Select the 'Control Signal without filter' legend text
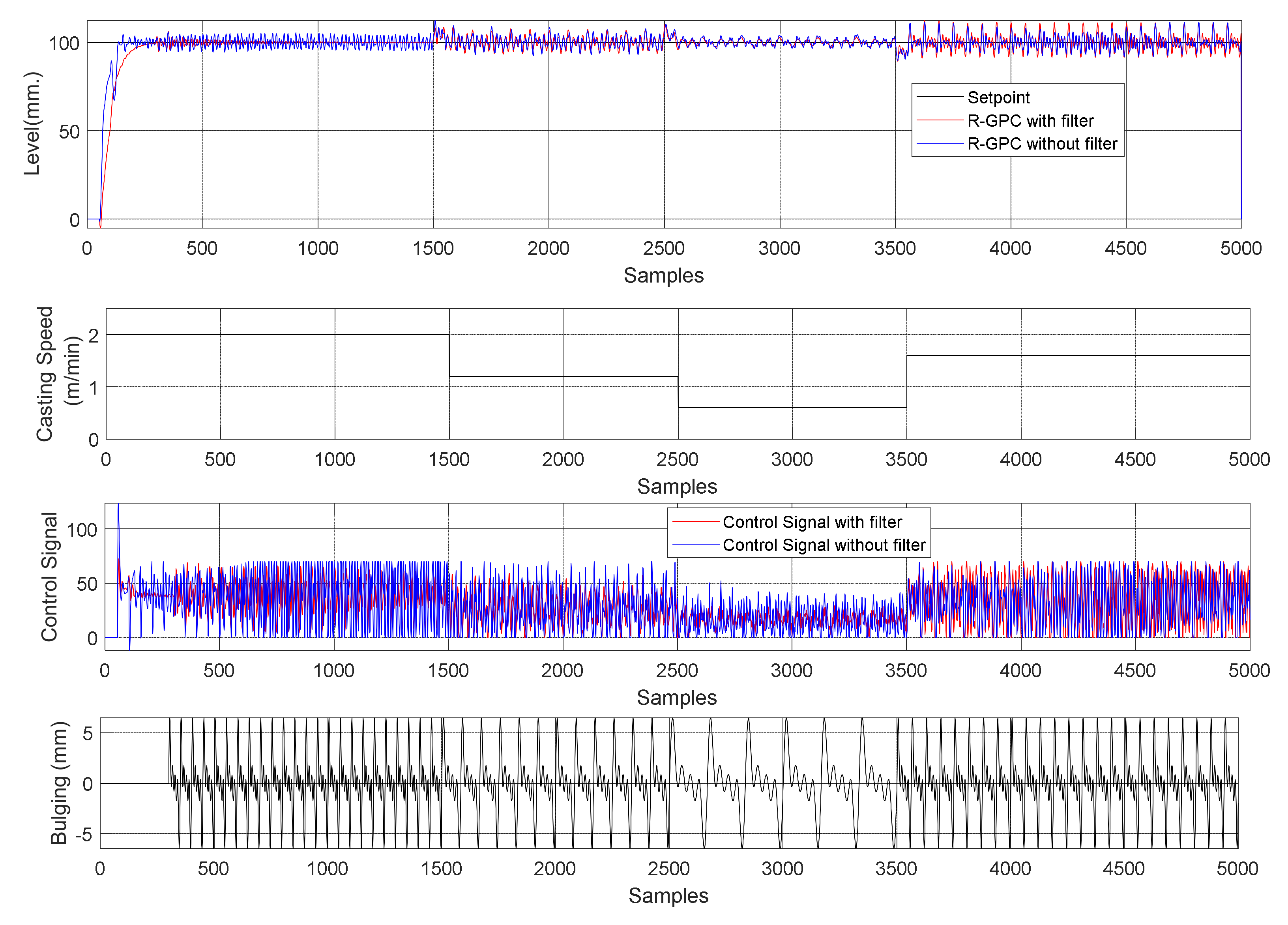1288x925 pixels. pos(824,545)
